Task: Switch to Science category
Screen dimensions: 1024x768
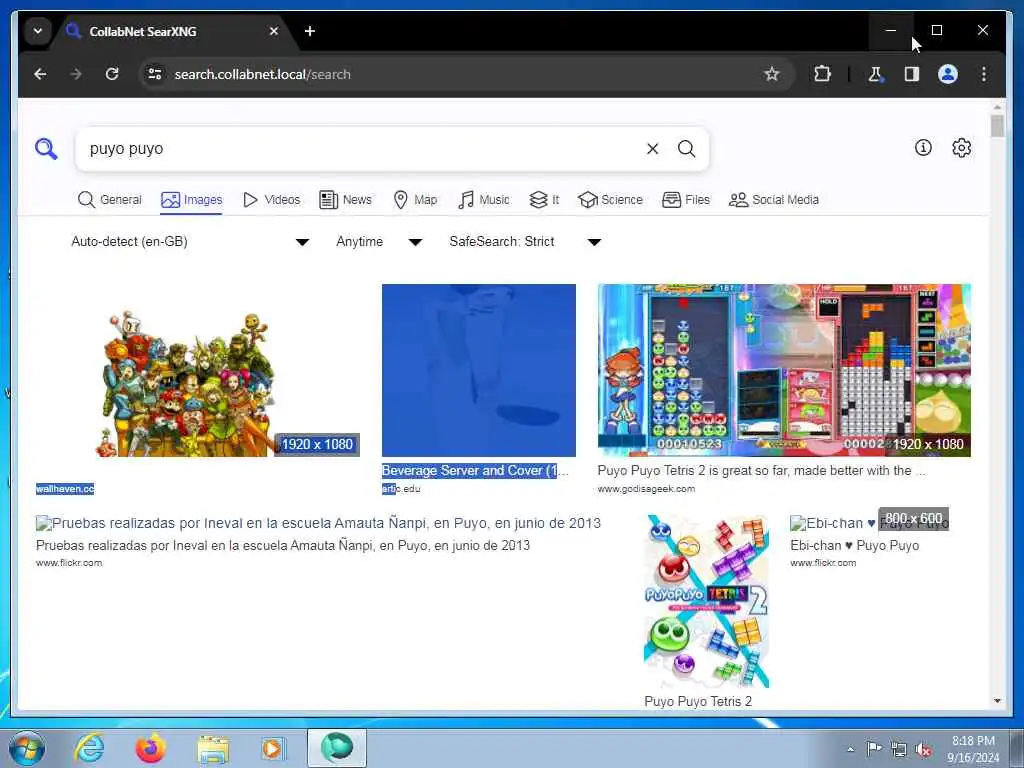Action: pos(611,200)
